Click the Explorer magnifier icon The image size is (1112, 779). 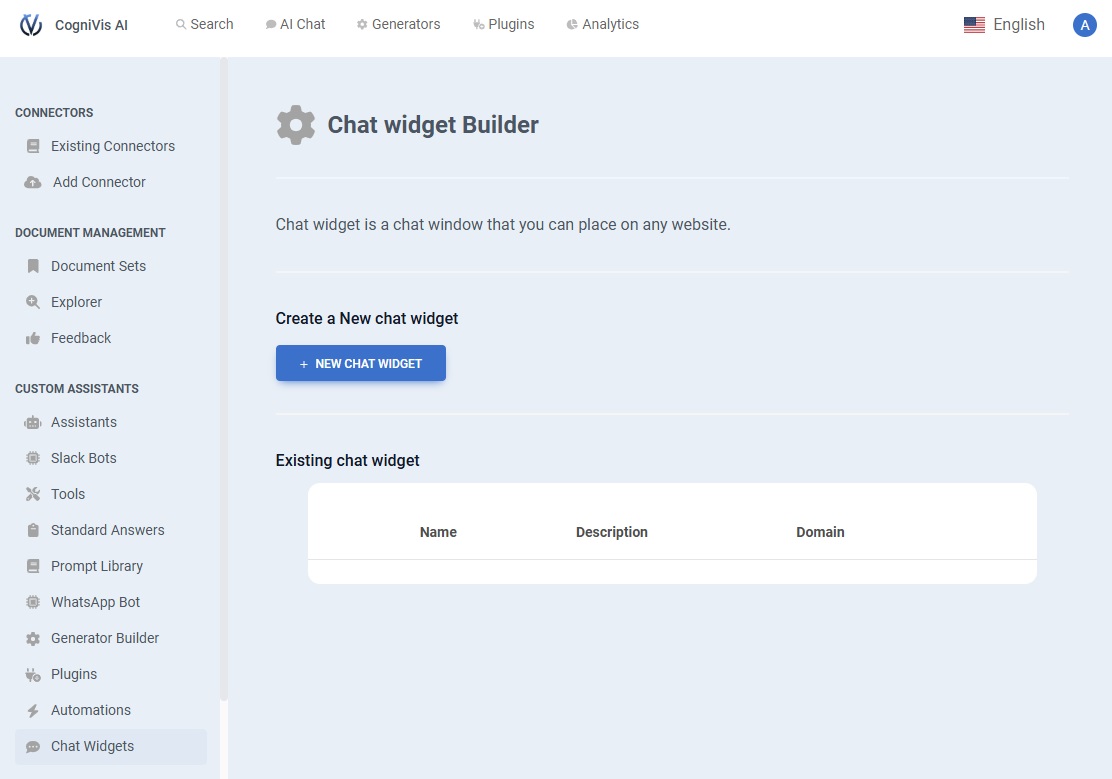(33, 302)
